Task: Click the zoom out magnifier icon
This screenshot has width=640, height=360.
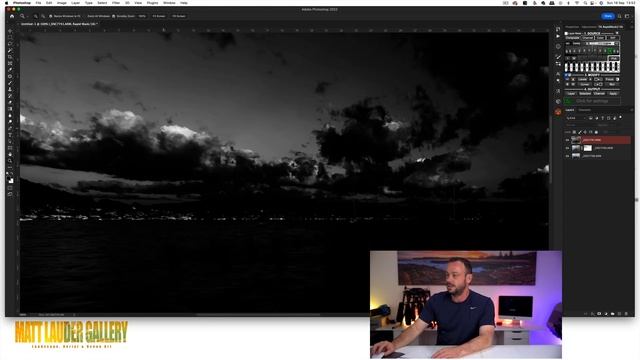Action: 42,16
